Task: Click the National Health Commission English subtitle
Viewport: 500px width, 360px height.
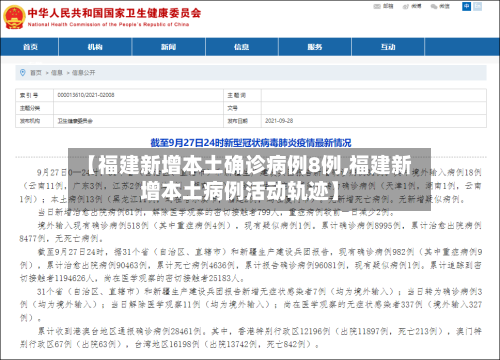Action: (x=108, y=24)
